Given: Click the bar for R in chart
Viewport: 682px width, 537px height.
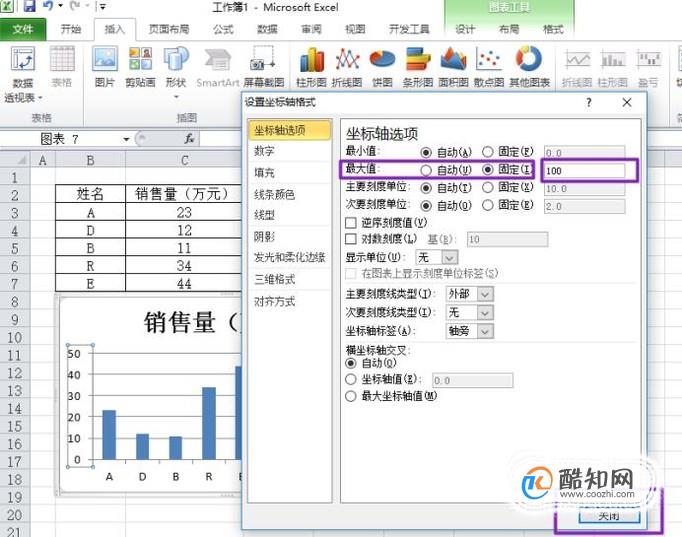Looking at the screenshot, I should click(209, 423).
